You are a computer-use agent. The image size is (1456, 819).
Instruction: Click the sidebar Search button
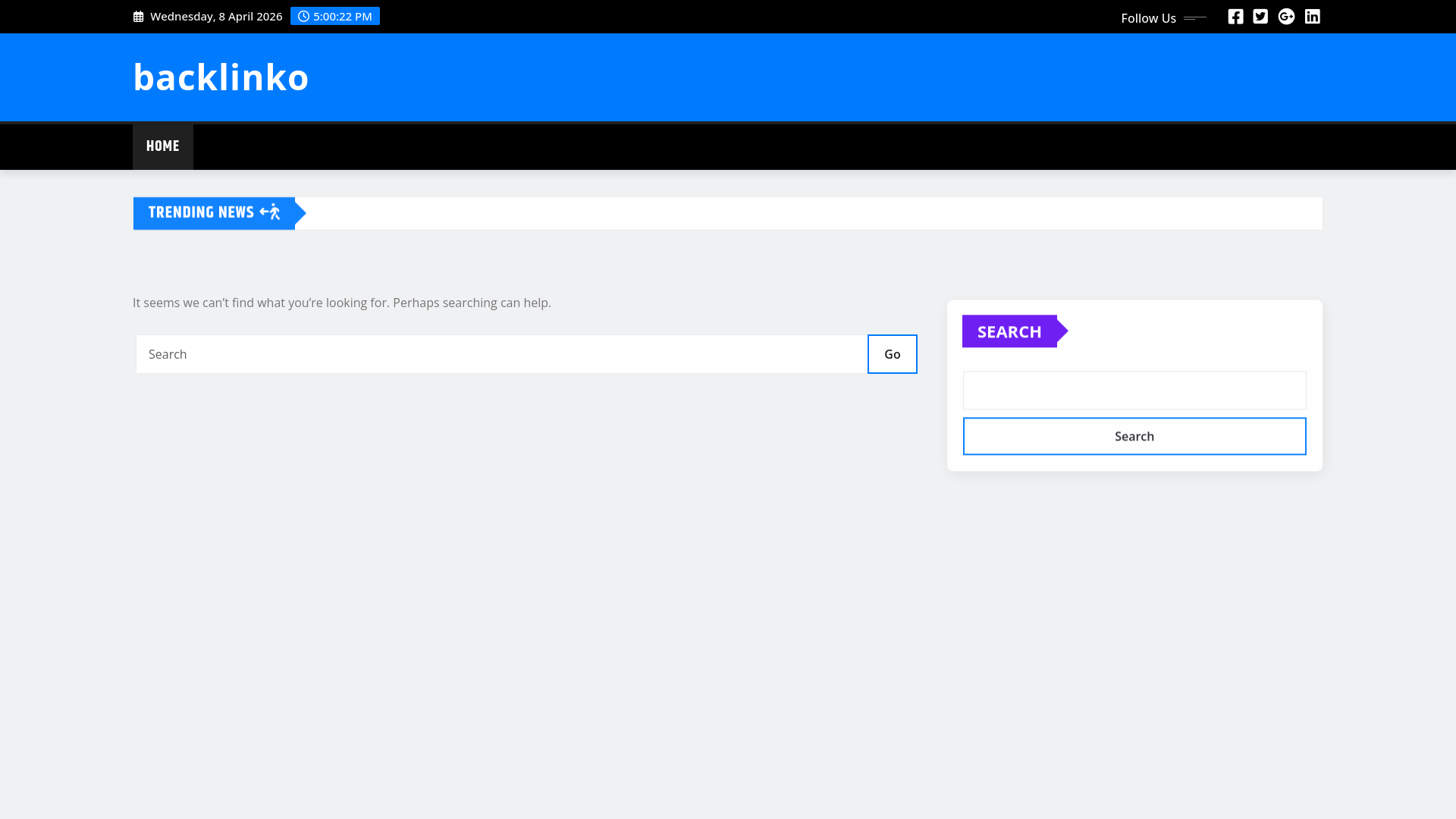click(x=1134, y=436)
